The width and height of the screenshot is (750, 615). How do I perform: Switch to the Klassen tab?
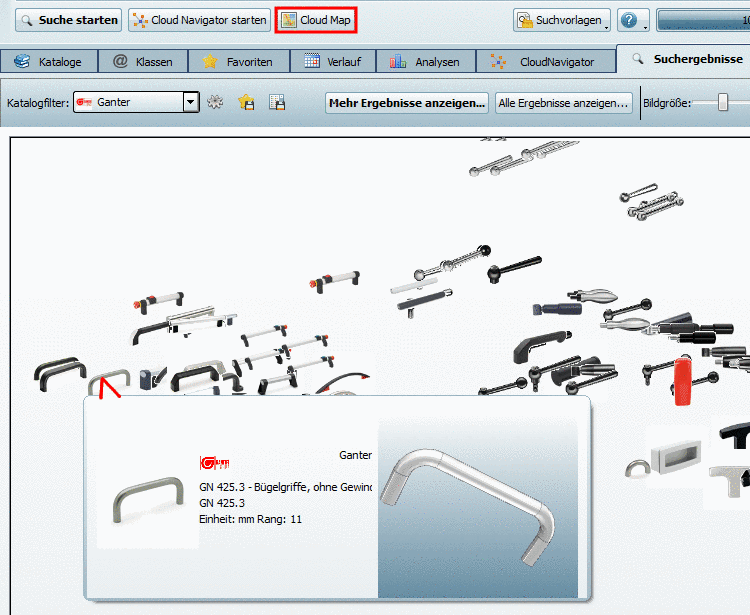143,62
